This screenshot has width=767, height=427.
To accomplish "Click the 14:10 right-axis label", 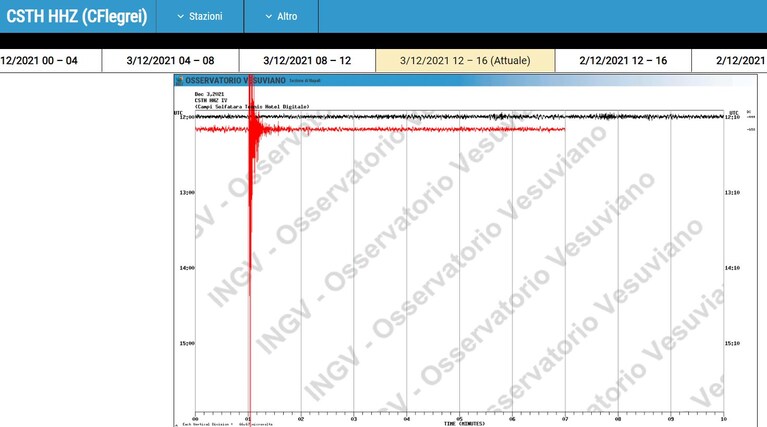I will point(732,268).
